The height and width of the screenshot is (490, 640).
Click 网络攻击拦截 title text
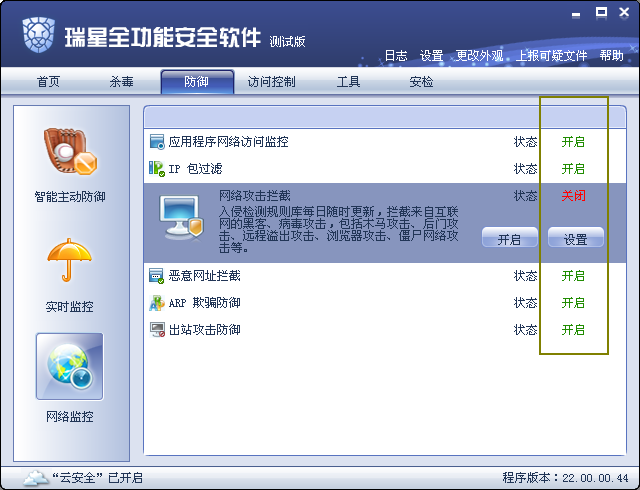pyautogui.click(x=255, y=196)
